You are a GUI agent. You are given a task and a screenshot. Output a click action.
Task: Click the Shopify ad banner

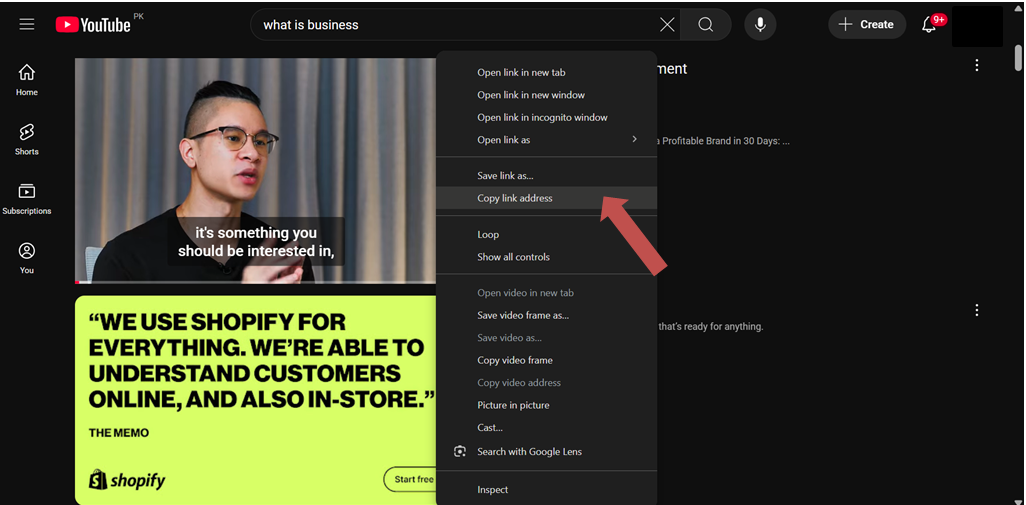point(255,400)
